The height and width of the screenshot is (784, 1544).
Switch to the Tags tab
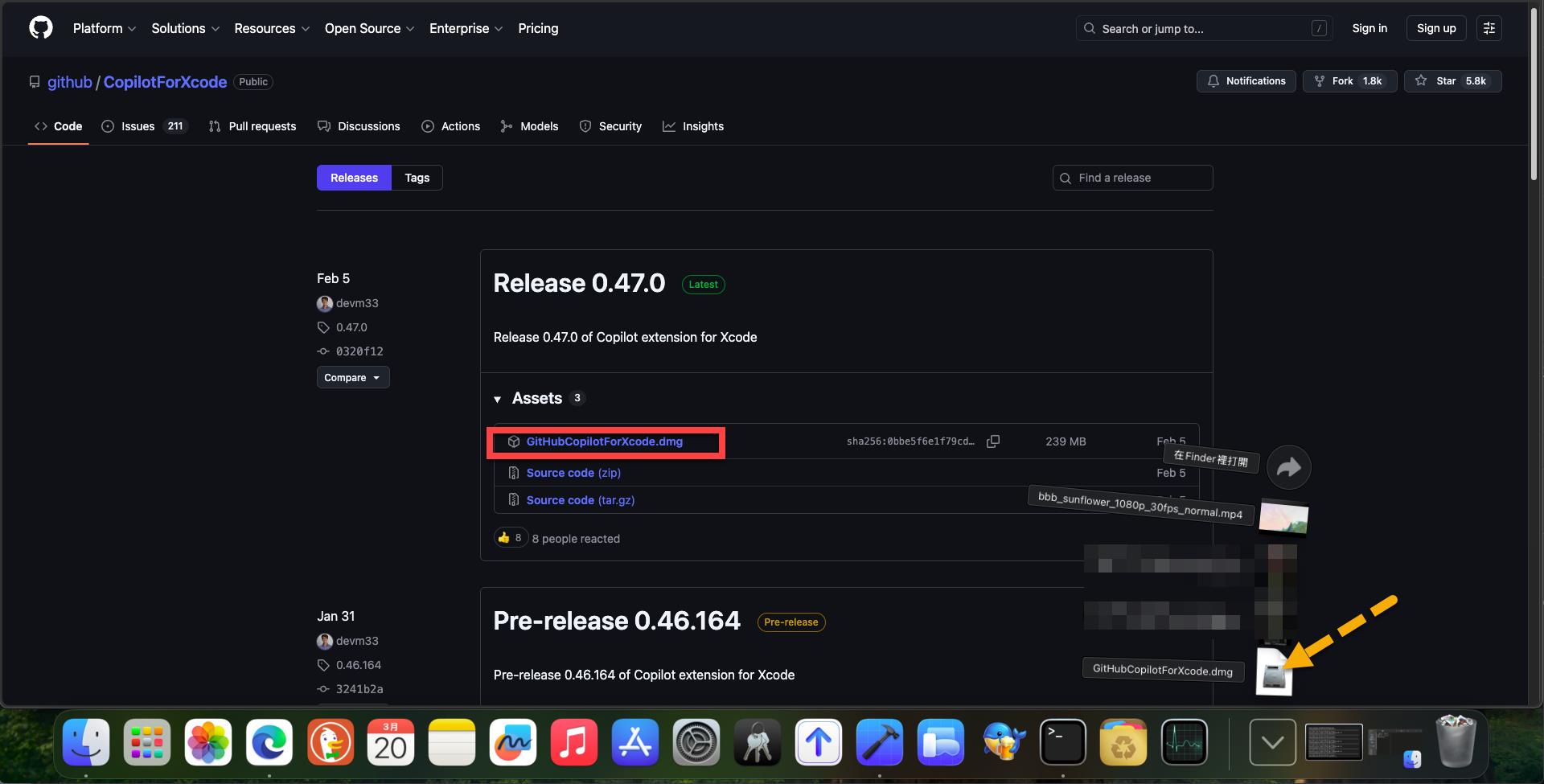[x=417, y=178]
